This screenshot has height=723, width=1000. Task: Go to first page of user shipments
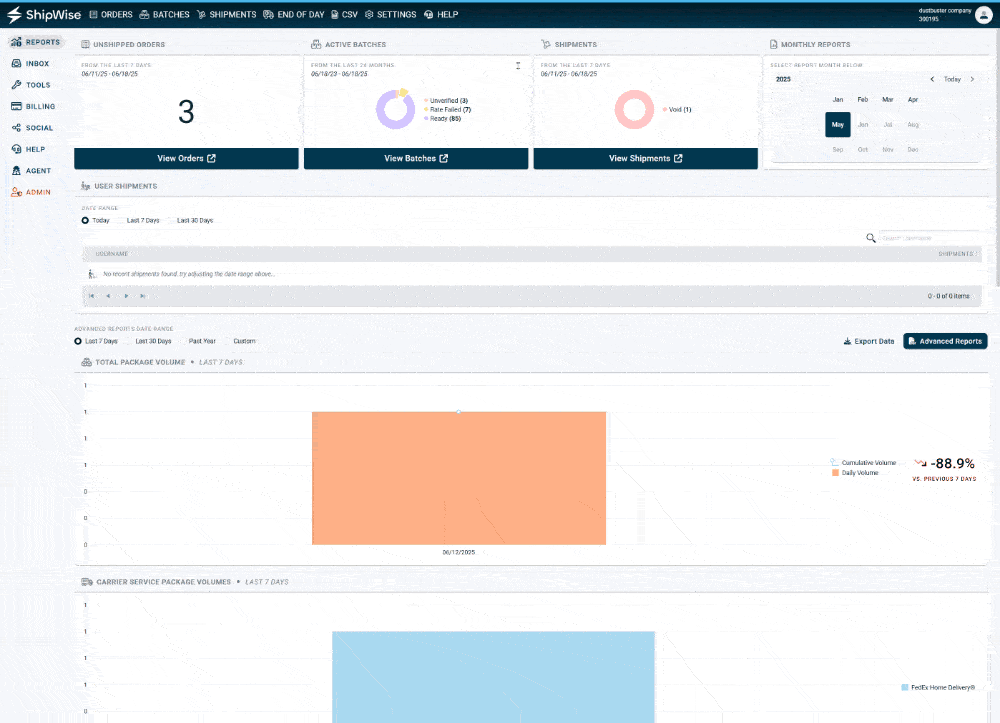(92, 296)
